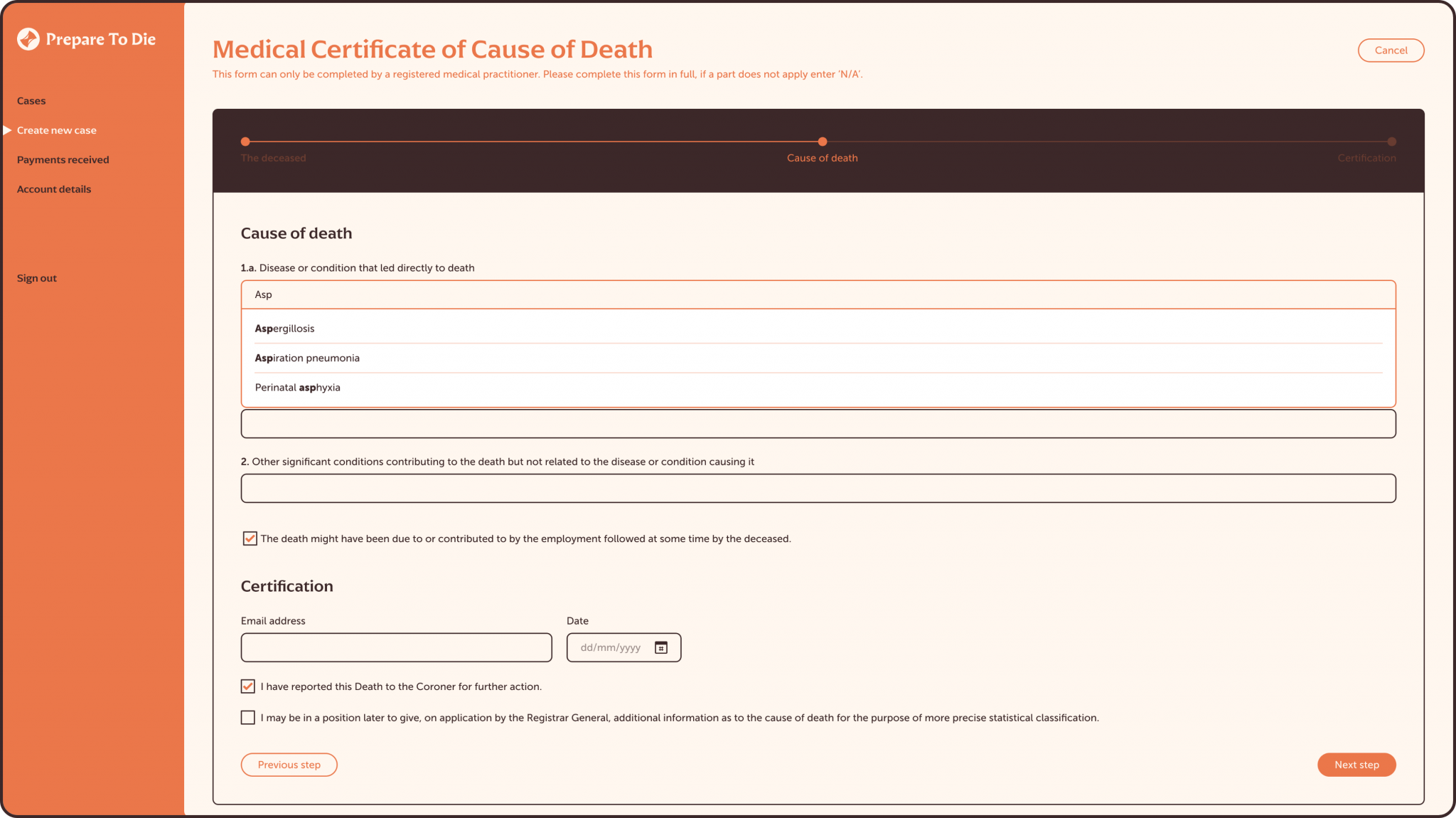
Task: Pick 'Perinatal asphyxia' from the autocomplete dropdown
Action: coord(298,387)
